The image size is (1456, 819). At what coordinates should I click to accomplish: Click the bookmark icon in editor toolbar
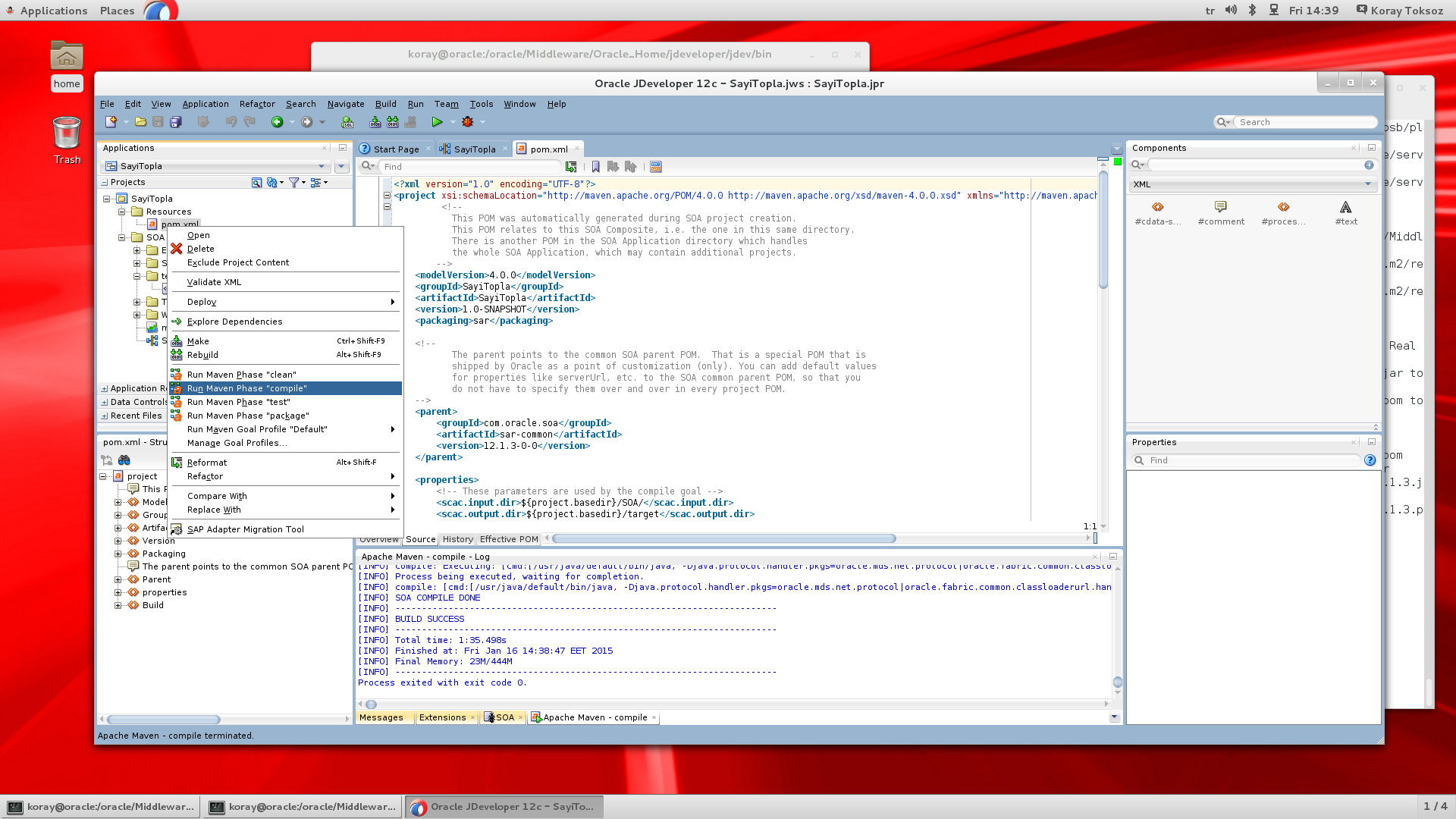click(x=595, y=167)
